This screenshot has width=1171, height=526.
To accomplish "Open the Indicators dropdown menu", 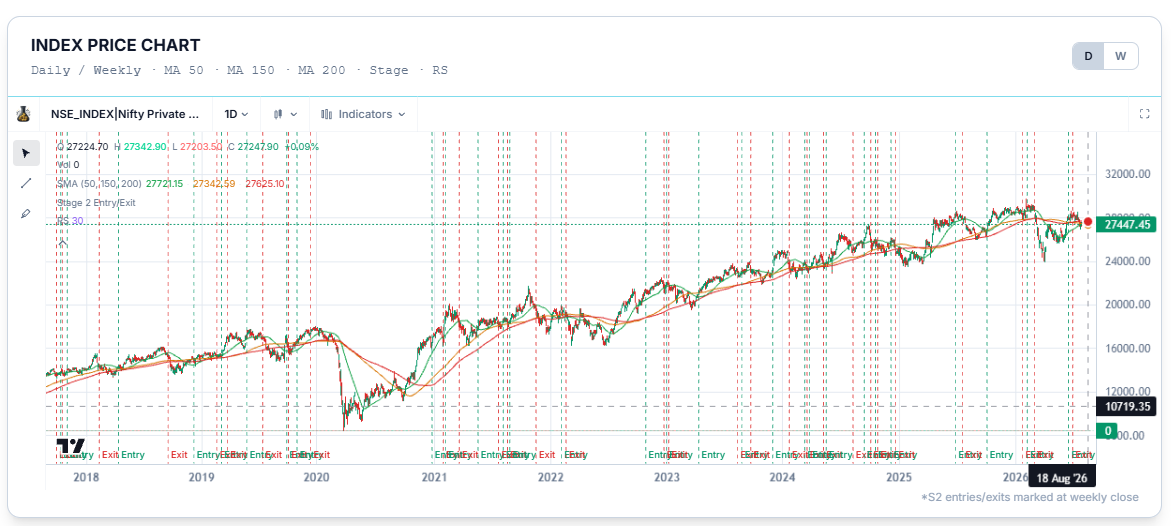I will (363, 114).
